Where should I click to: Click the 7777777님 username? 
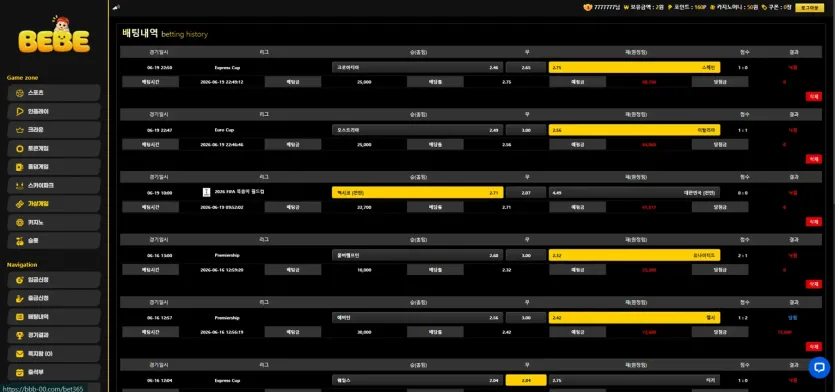point(607,7)
